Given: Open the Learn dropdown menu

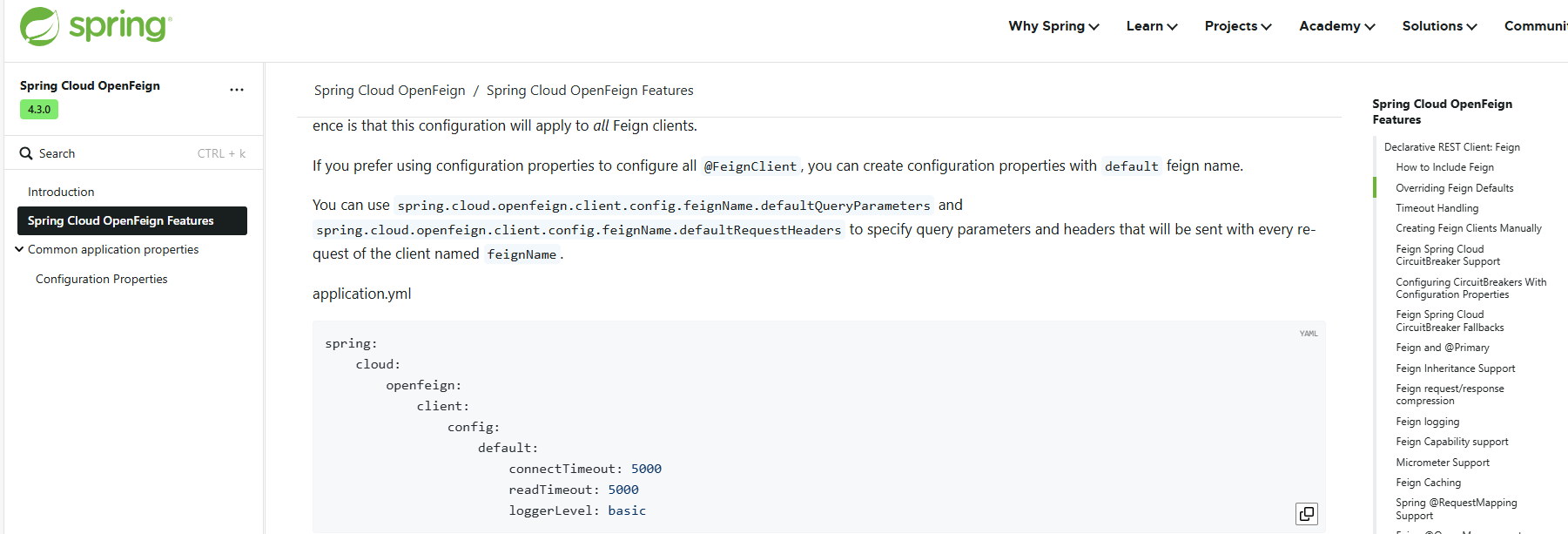Looking at the screenshot, I should [x=1152, y=26].
